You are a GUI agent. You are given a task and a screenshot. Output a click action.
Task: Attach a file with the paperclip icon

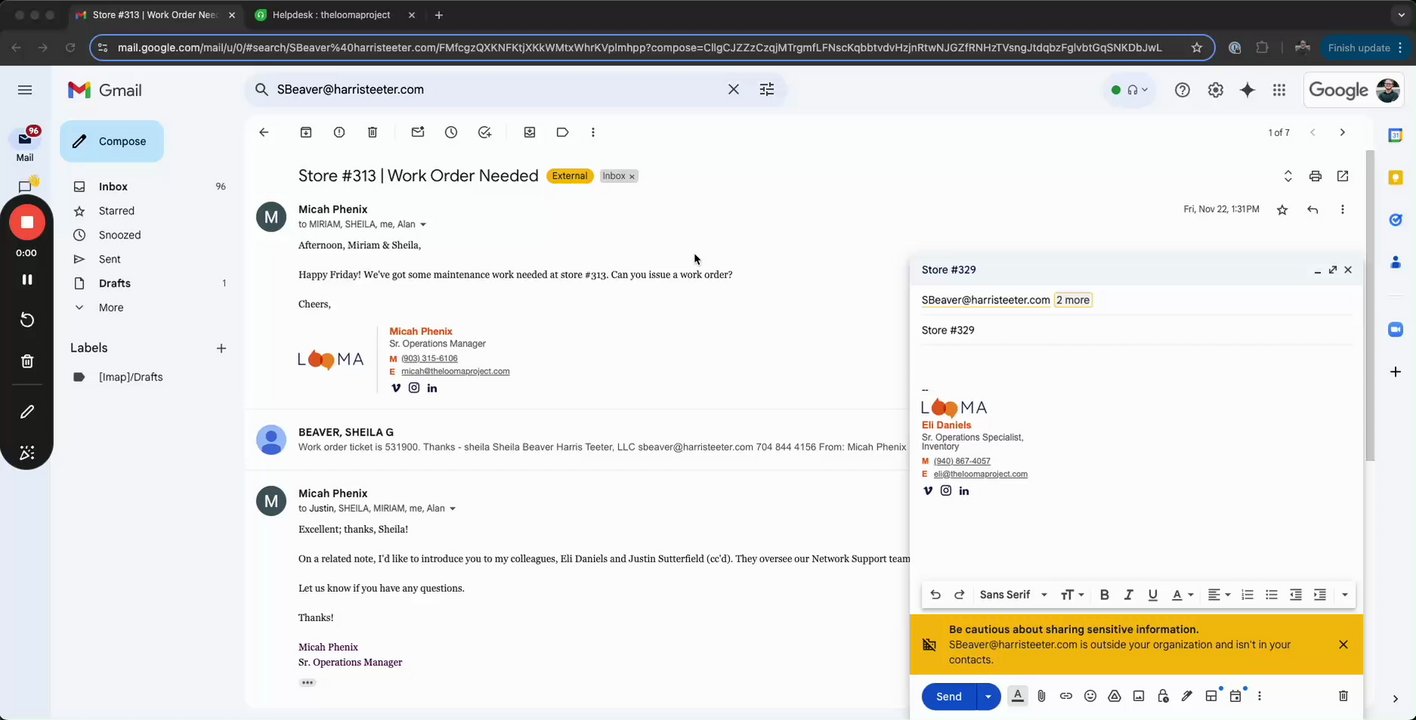[1041, 696]
